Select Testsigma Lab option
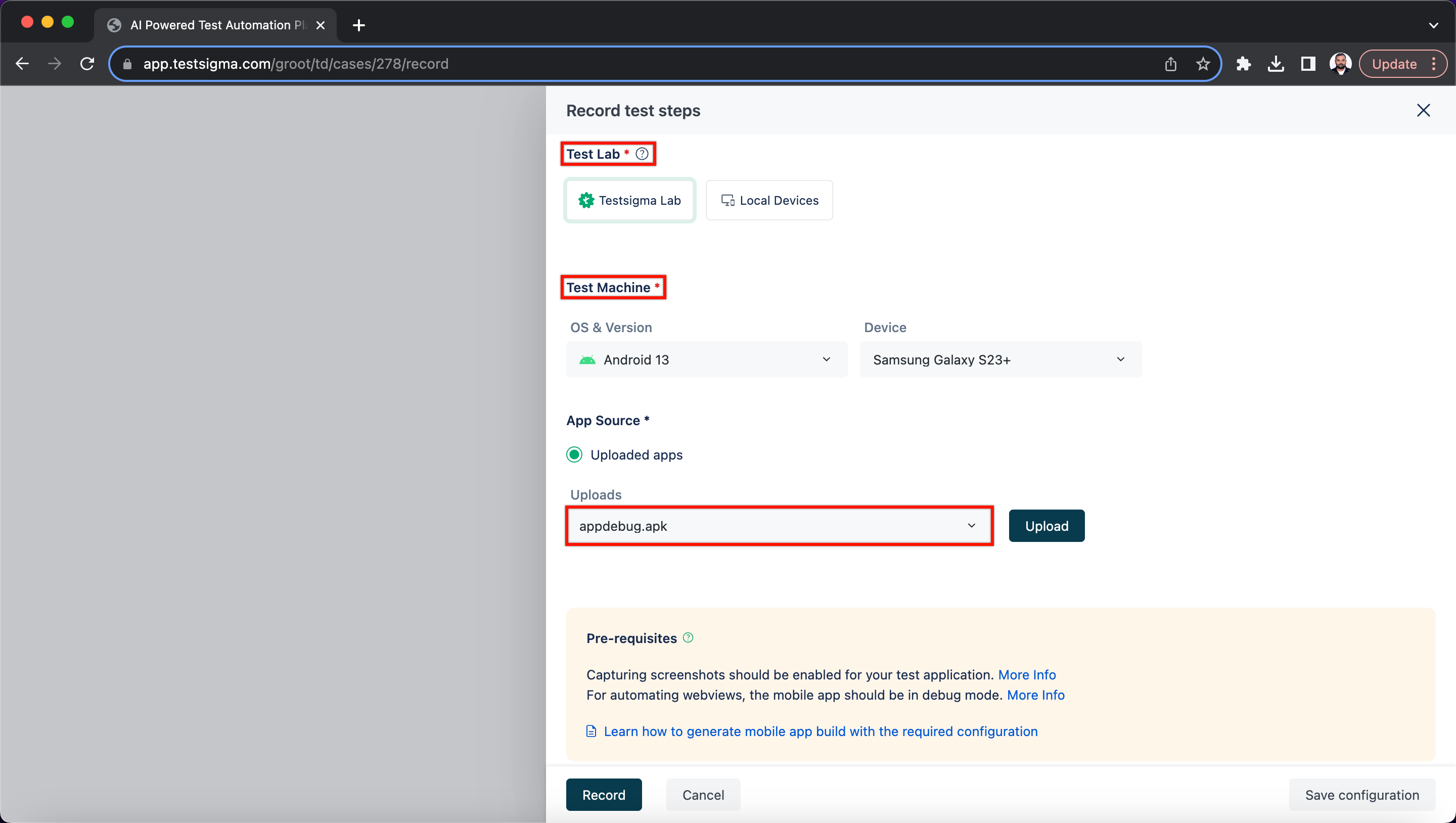1456x823 pixels. 629,200
